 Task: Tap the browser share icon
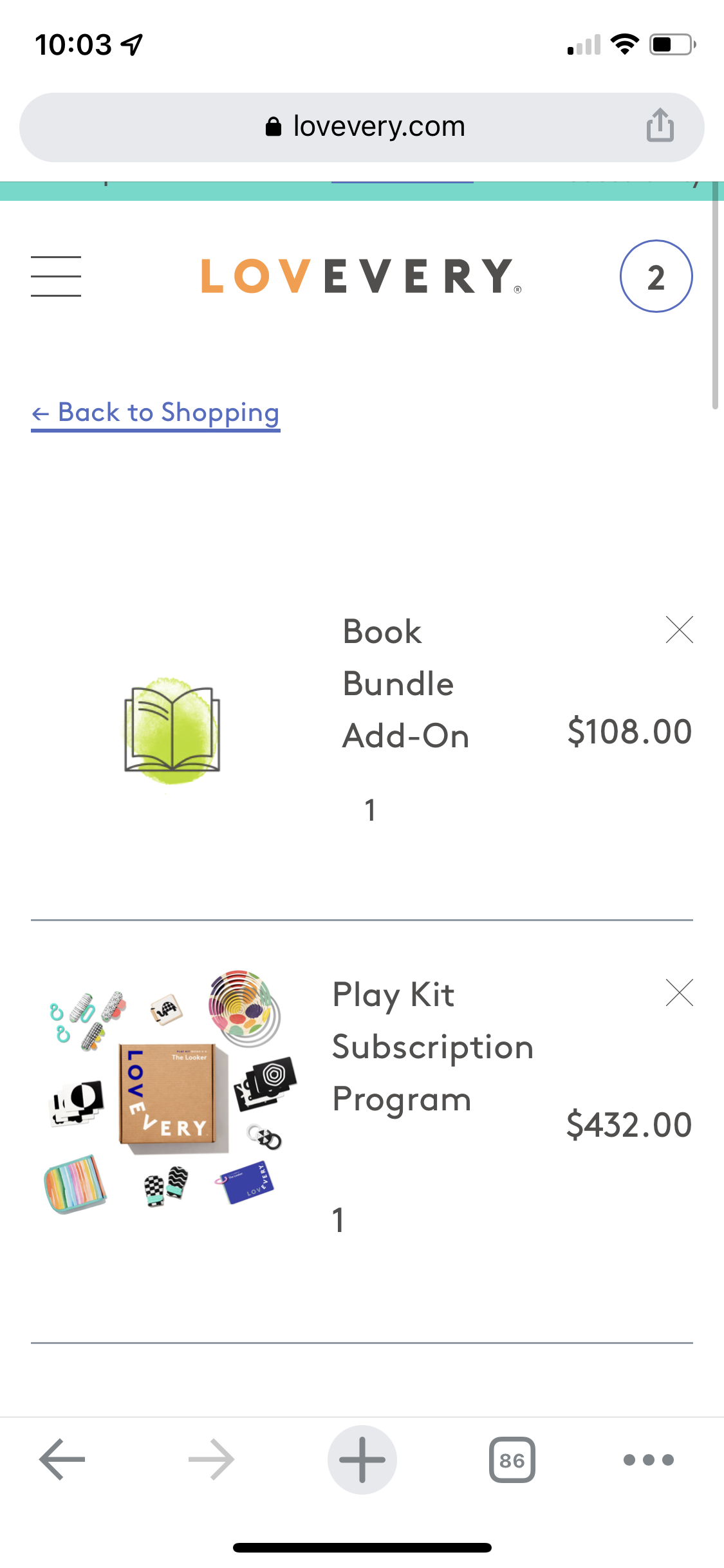click(660, 126)
